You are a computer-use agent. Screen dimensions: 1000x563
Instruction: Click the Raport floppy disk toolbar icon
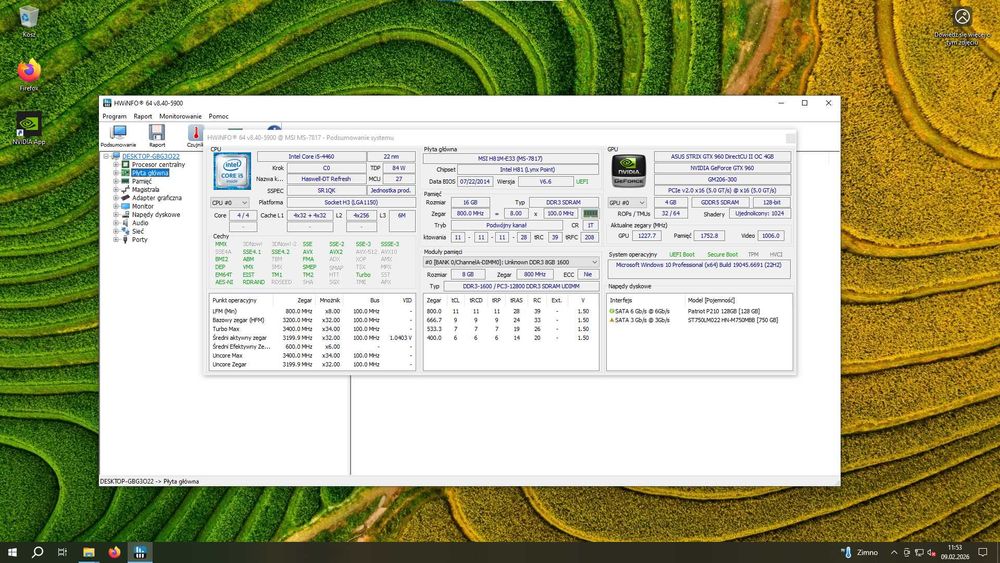[x=157, y=136]
